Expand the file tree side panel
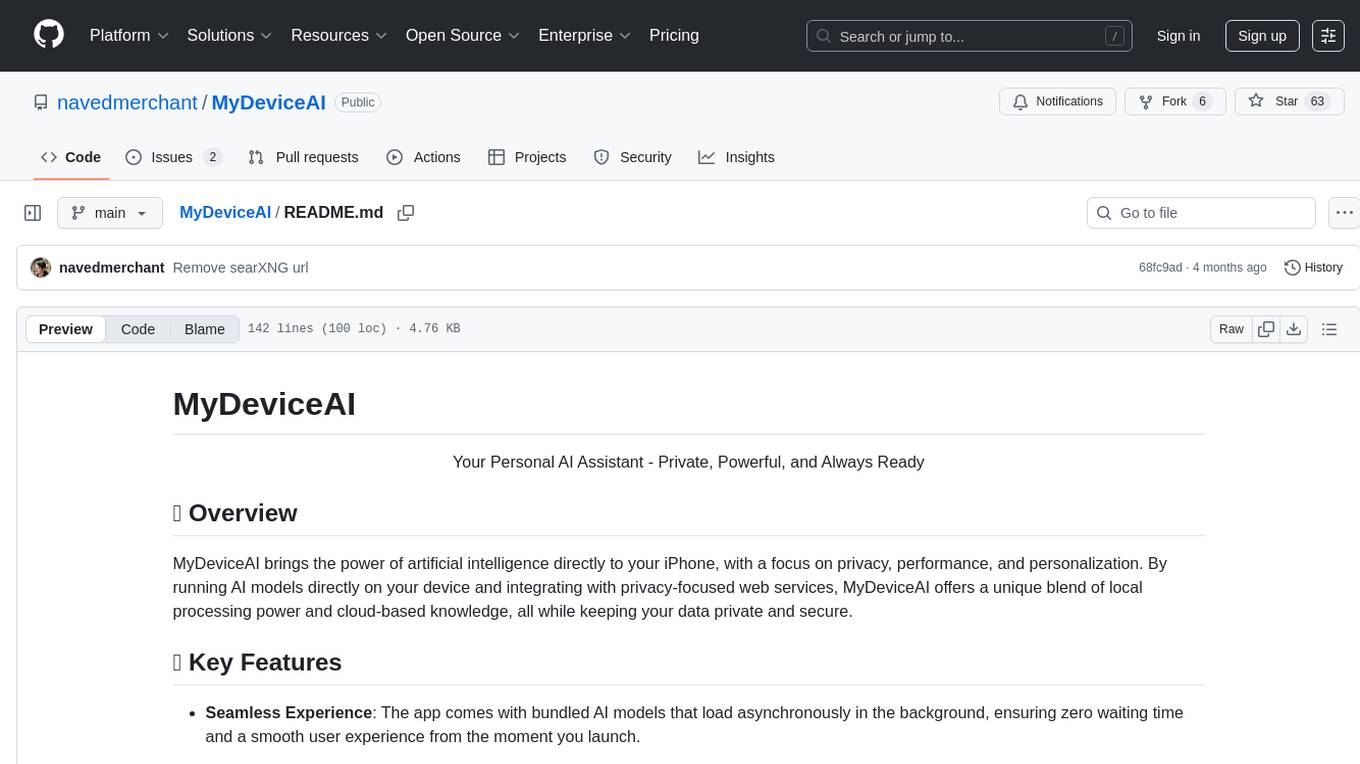This screenshot has width=1360, height=764. point(33,213)
